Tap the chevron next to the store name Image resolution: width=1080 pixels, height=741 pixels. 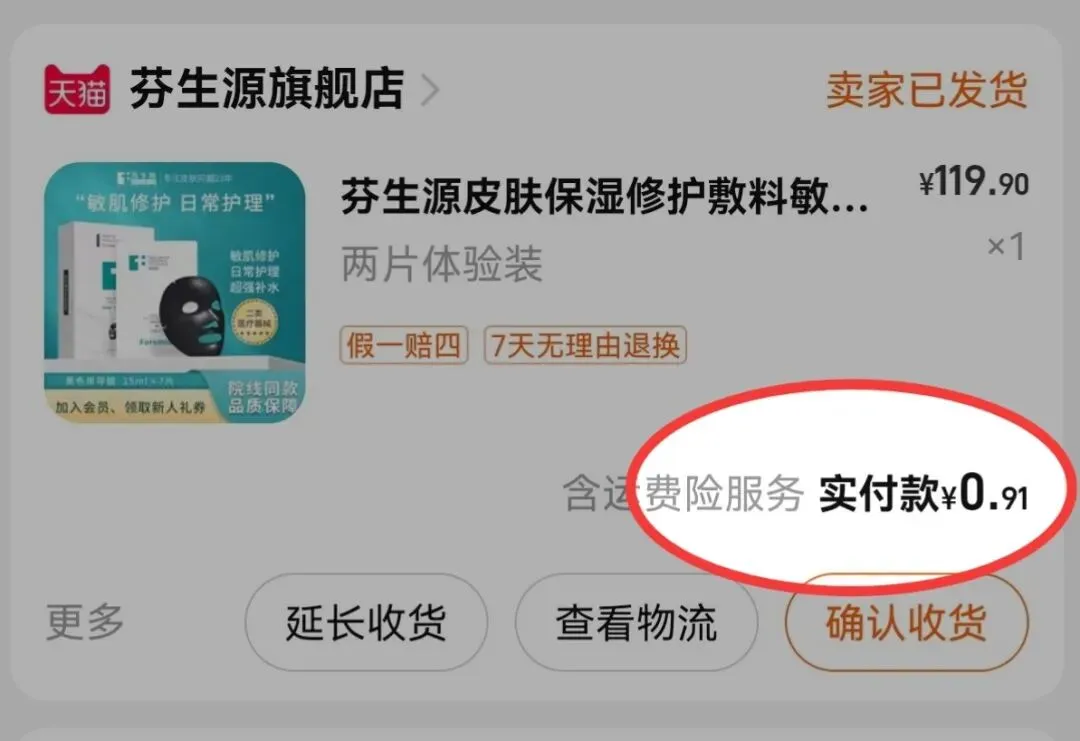point(430,90)
